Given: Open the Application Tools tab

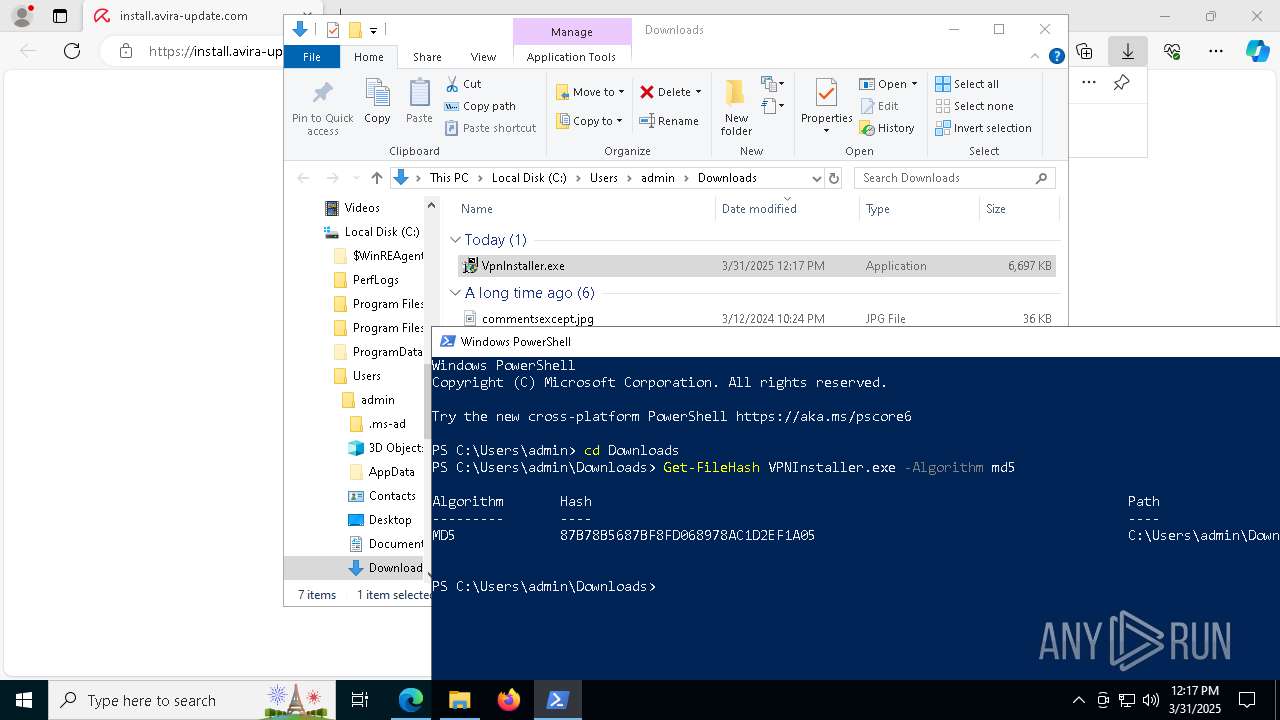Looking at the screenshot, I should tap(571, 57).
